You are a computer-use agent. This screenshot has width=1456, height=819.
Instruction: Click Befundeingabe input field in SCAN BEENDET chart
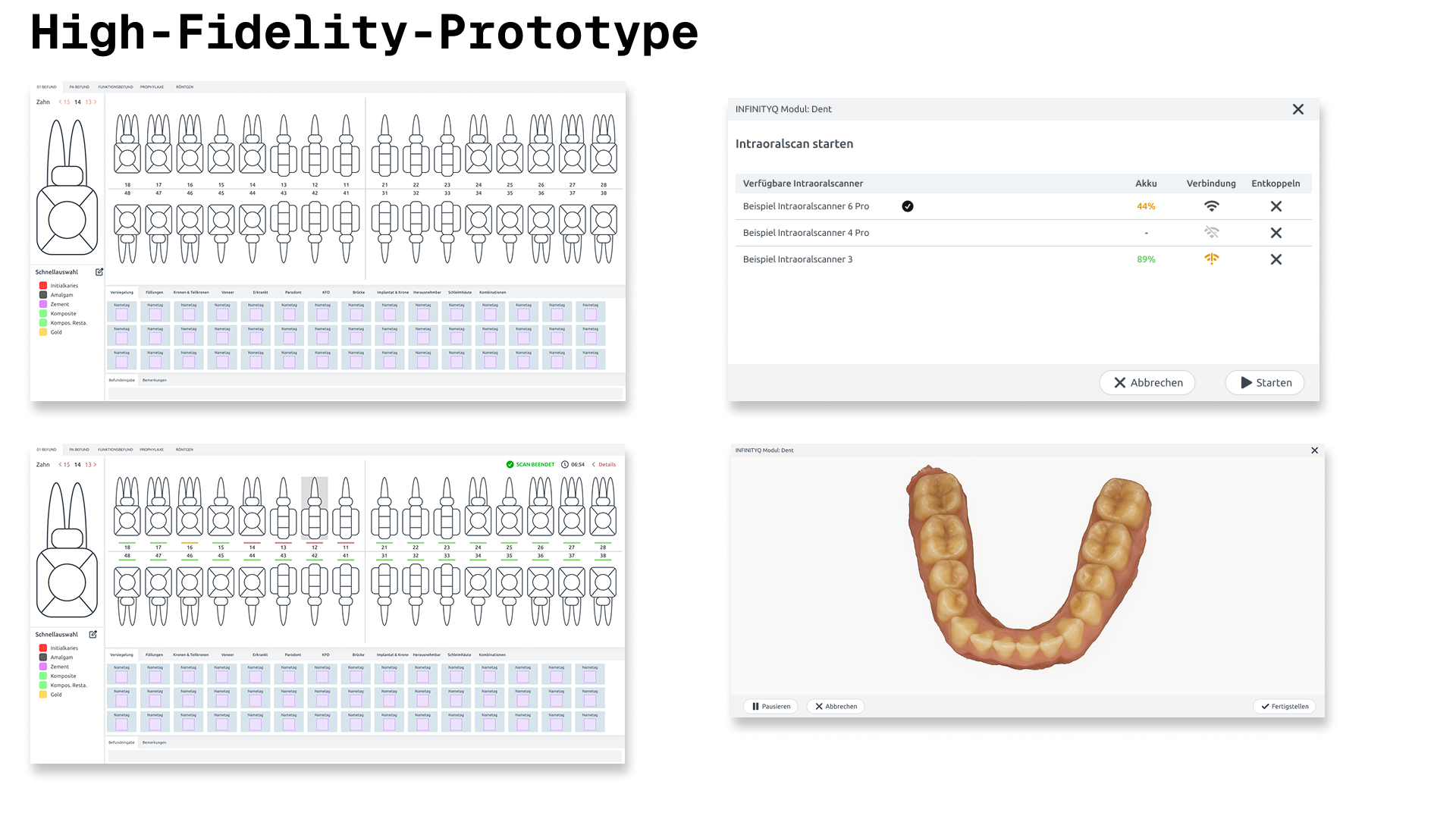[366, 756]
